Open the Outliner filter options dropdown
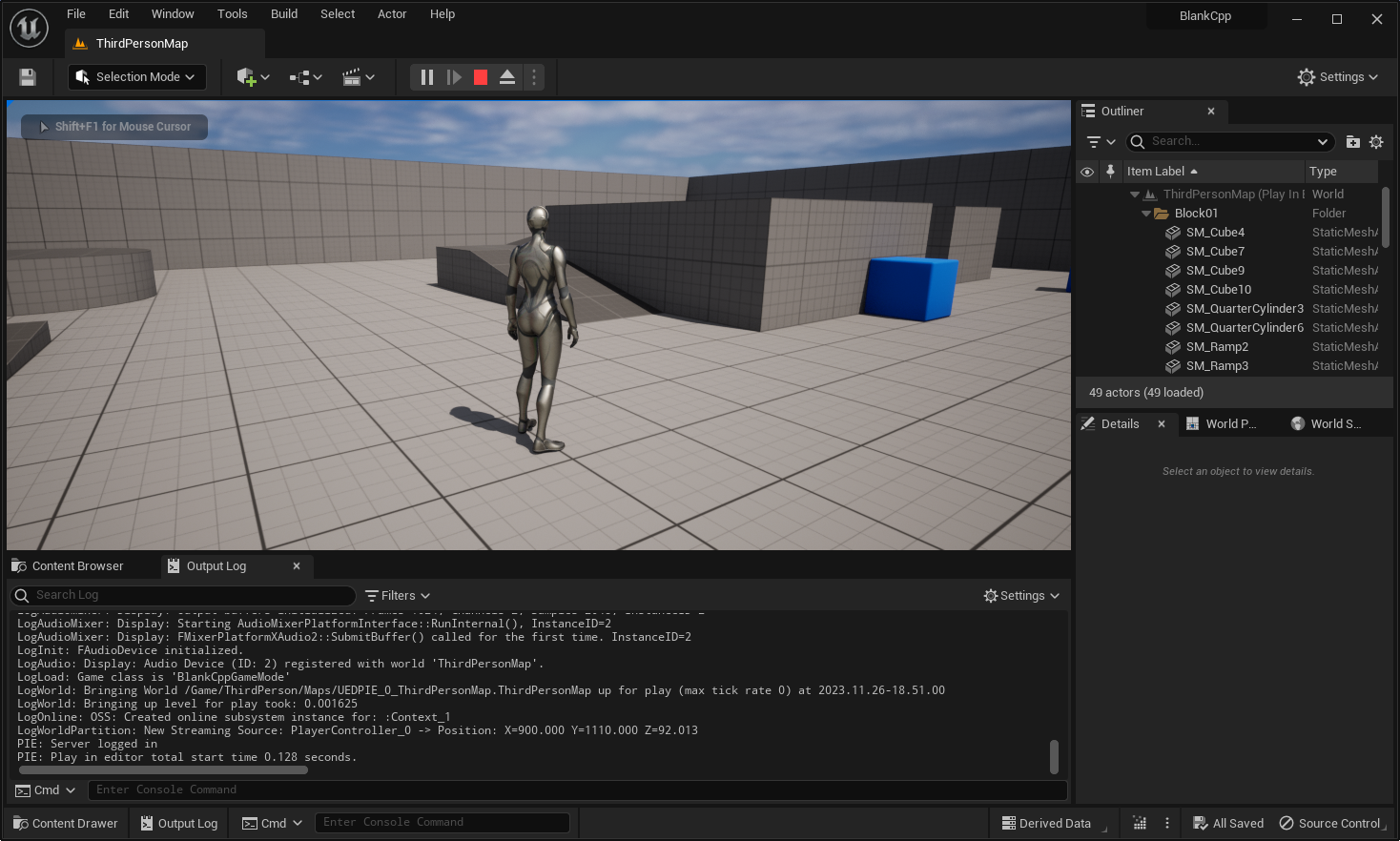Screen dimensions: 1400x841 click(1101, 142)
